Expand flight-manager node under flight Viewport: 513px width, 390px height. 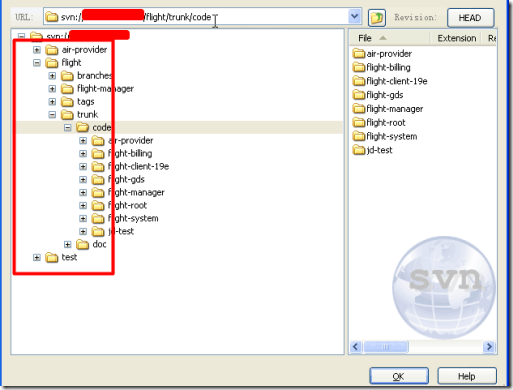52,89
